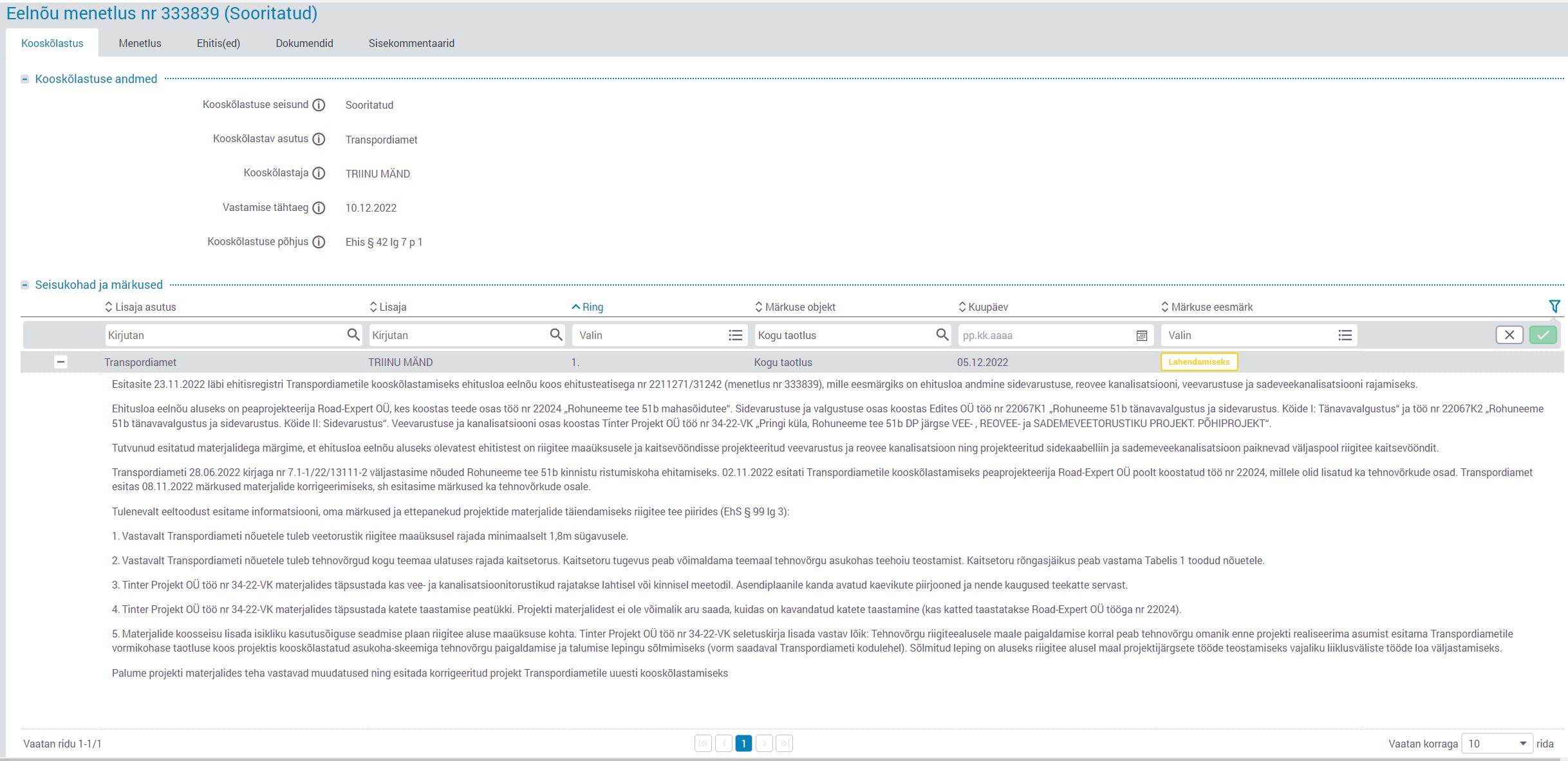The width and height of the screenshot is (1568, 761).
Task: Search icon in Märkuse objekt filter
Action: [942, 335]
